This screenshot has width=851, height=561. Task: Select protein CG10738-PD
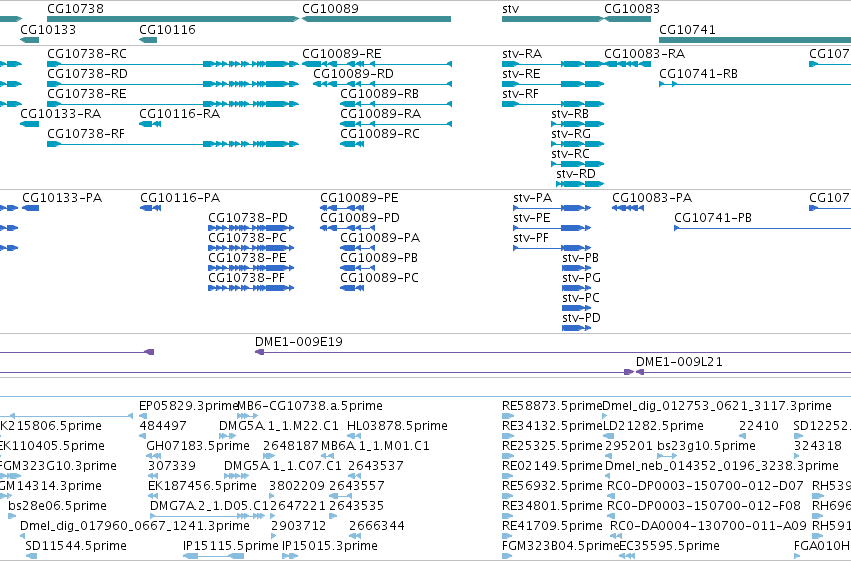click(x=248, y=218)
